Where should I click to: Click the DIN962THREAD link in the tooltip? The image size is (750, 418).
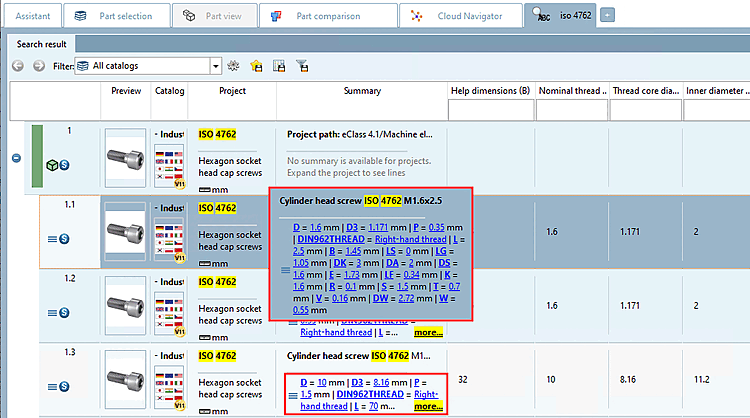point(331,239)
